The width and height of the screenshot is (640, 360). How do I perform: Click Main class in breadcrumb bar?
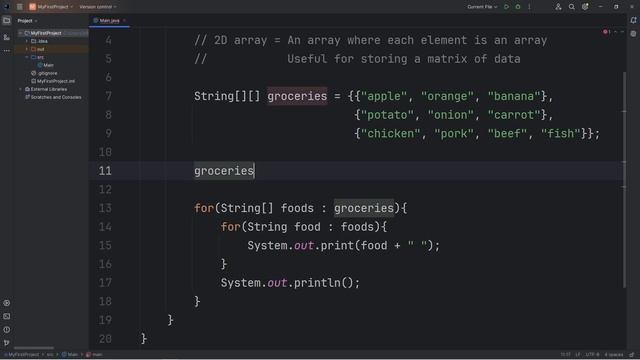pyautogui.click(x=70, y=355)
